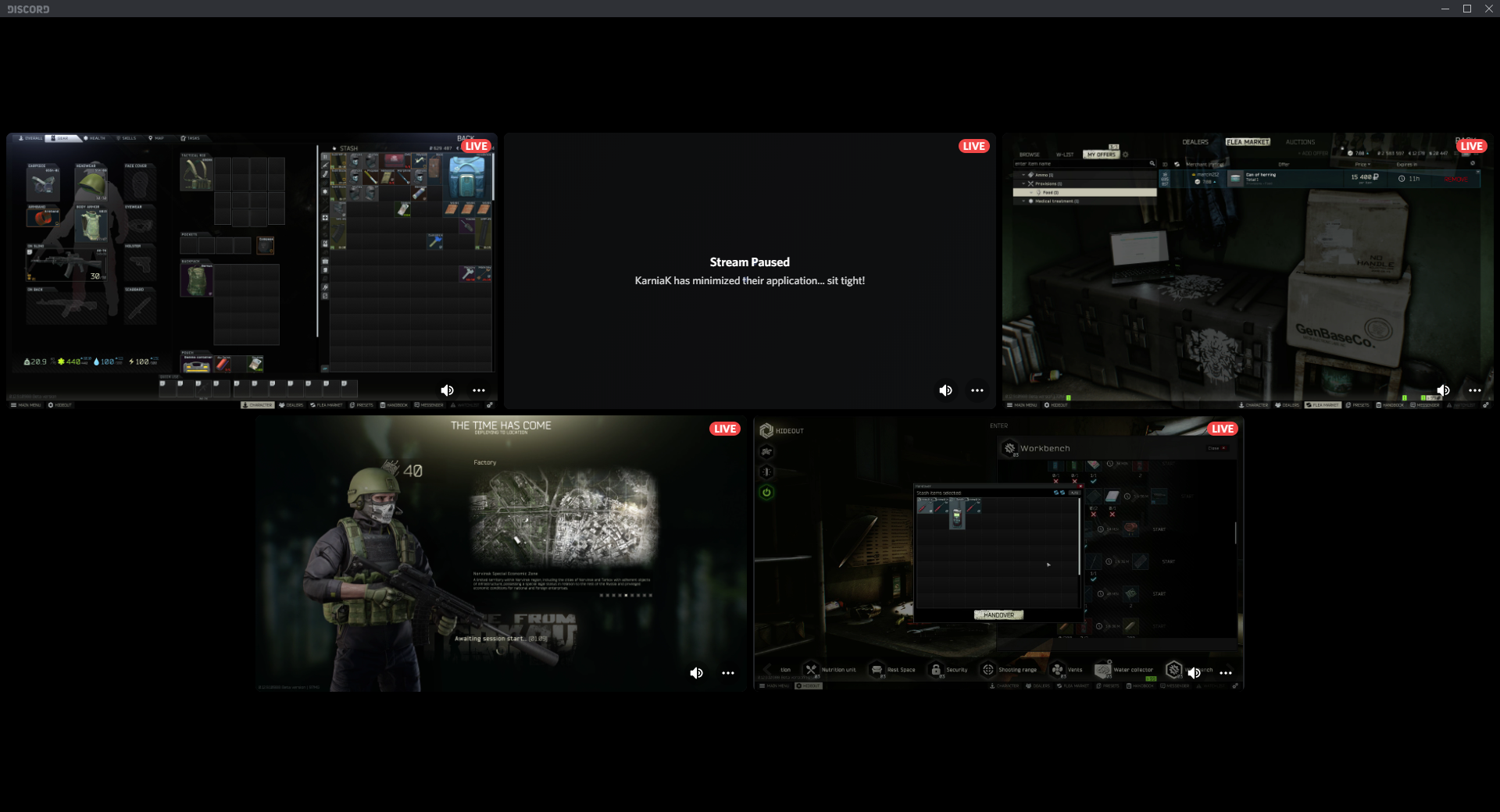The image size is (1500, 812).
Task: Click three-dot menu on Factory loading stream
Action: (x=728, y=673)
